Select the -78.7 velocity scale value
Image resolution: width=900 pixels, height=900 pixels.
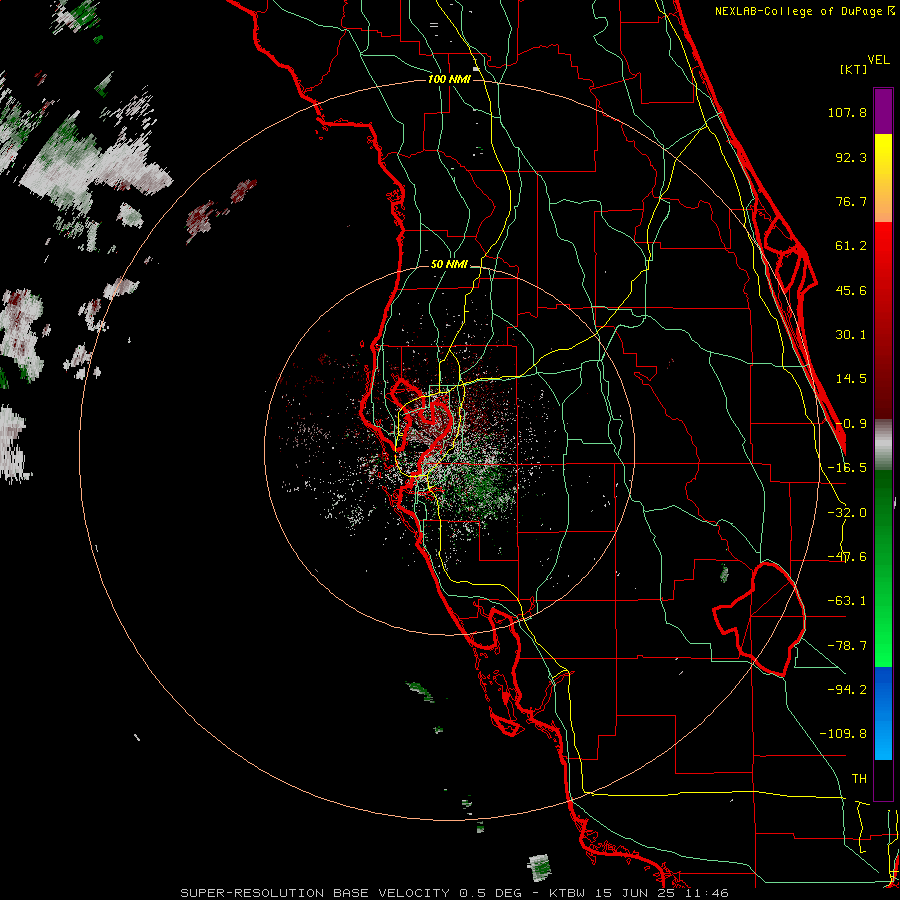pos(847,646)
